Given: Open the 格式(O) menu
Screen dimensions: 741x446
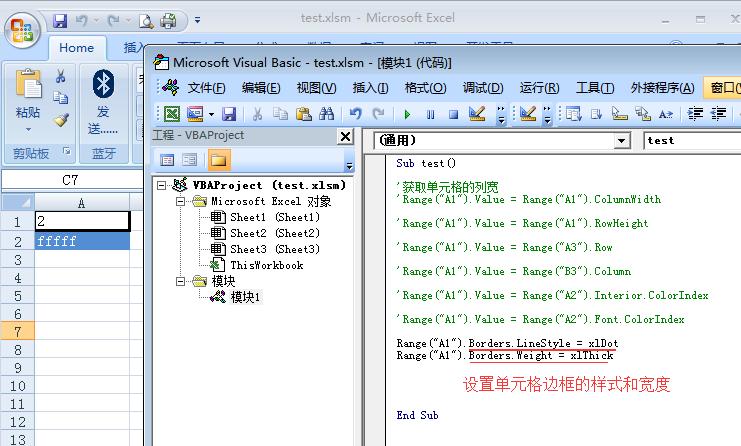Looking at the screenshot, I should pos(425,88).
